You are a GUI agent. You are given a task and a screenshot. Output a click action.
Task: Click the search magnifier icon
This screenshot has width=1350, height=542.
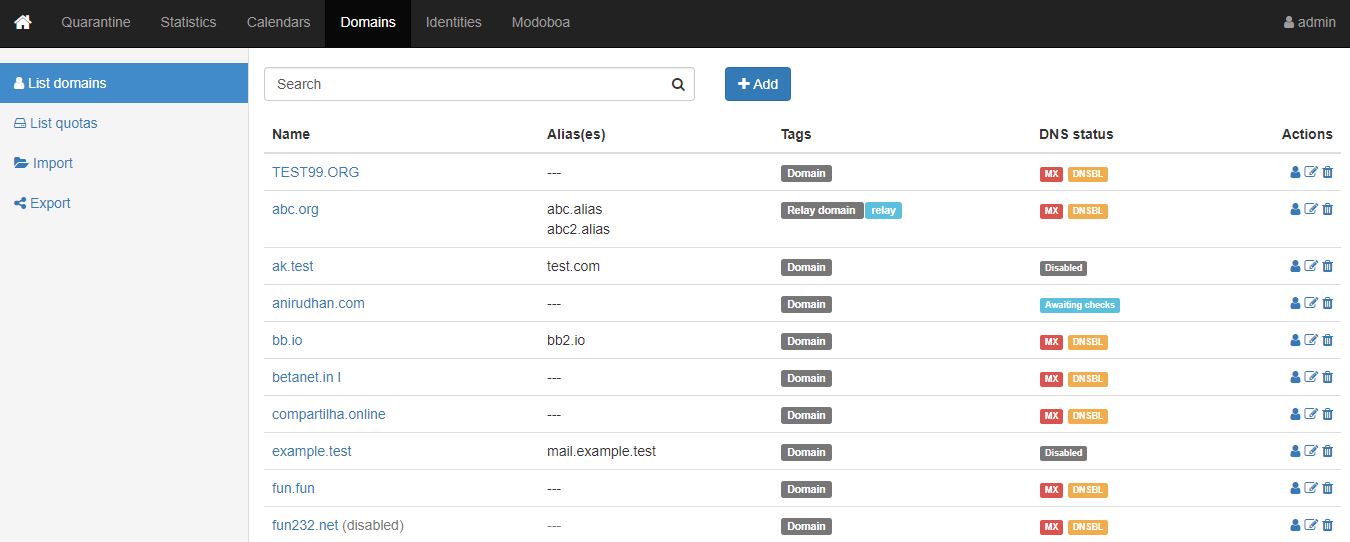tap(678, 85)
